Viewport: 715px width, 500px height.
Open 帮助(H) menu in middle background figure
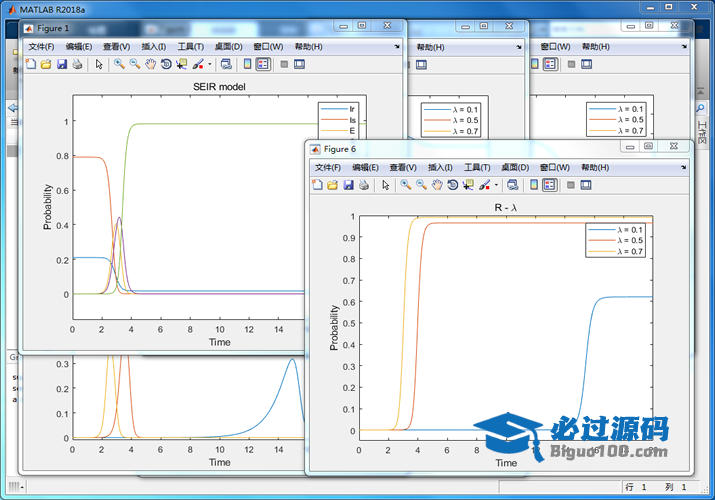click(x=430, y=47)
